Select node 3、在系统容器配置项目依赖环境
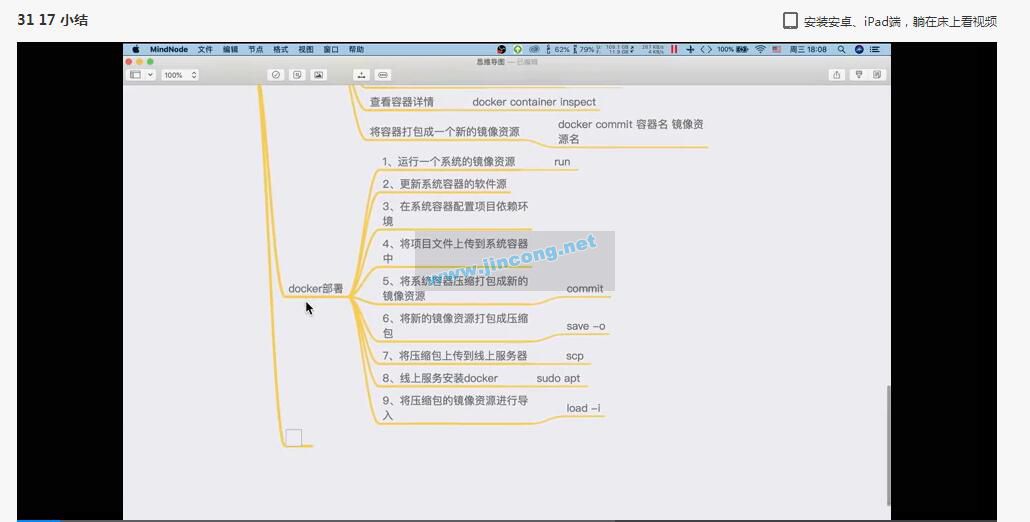Viewport: 1030px width, 522px height. point(455,213)
